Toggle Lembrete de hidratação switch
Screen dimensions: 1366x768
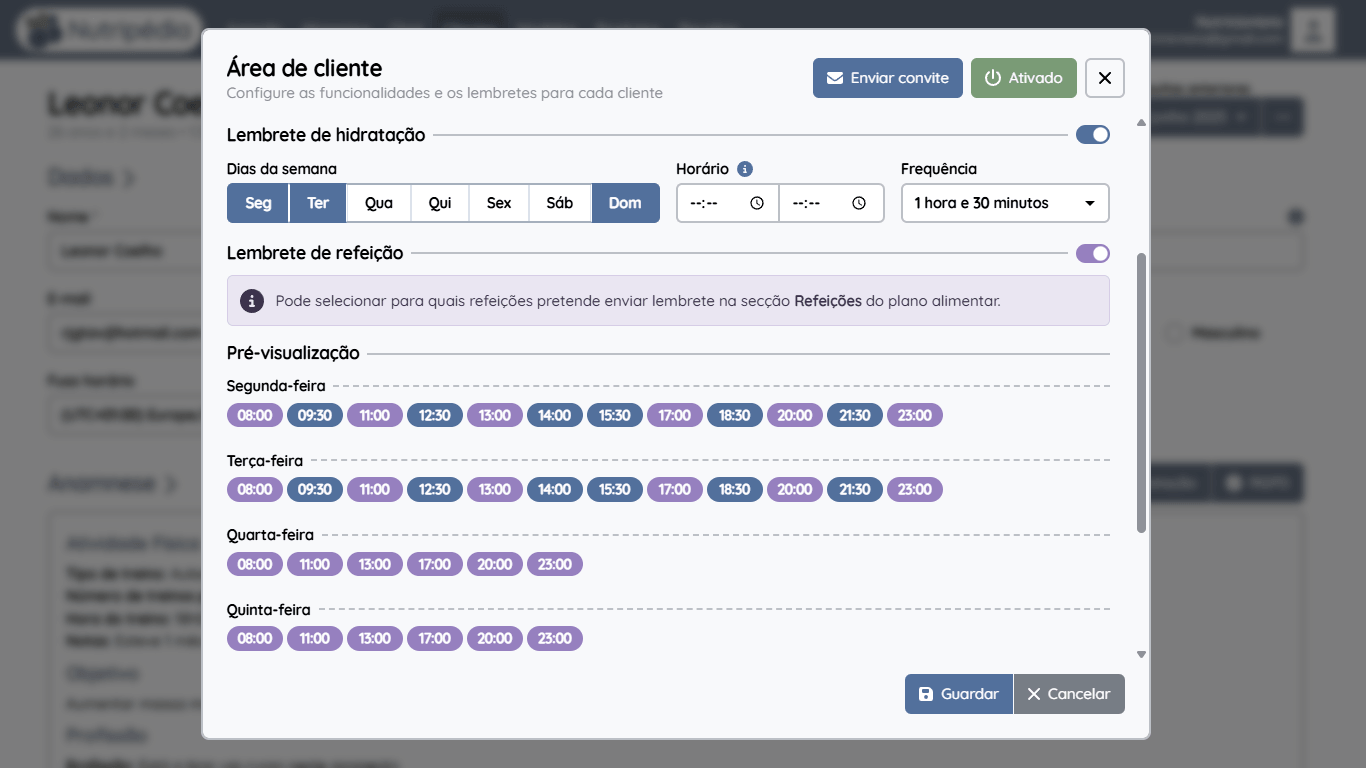pos(1093,135)
